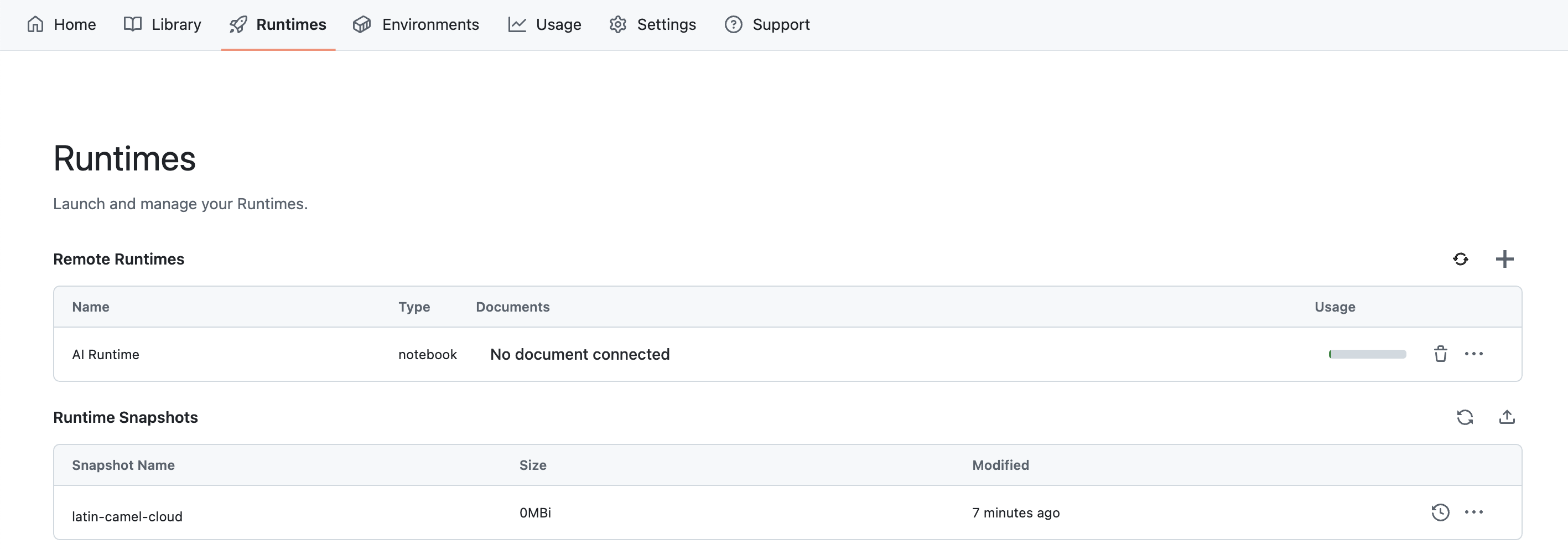This screenshot has height=549, width=1568.
Task: Open the Support tab
Action: coord(767,24)
